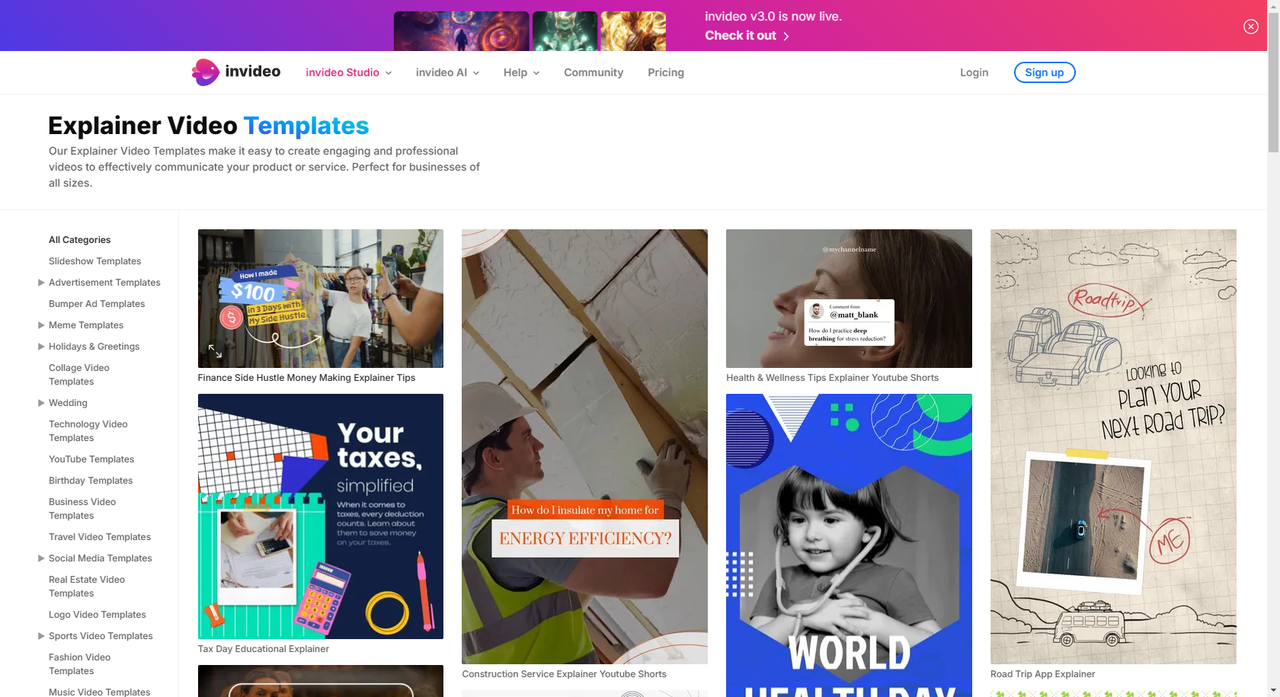Screen dimensions: 1280x697
Task: Click the arrow next to Check it out
Action: pos(786,36)
